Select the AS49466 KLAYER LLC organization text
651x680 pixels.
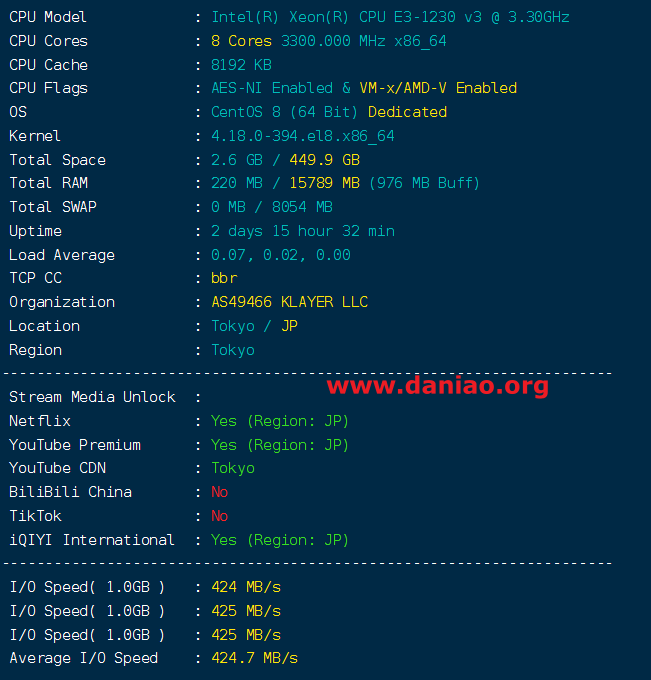pos(289,302)
